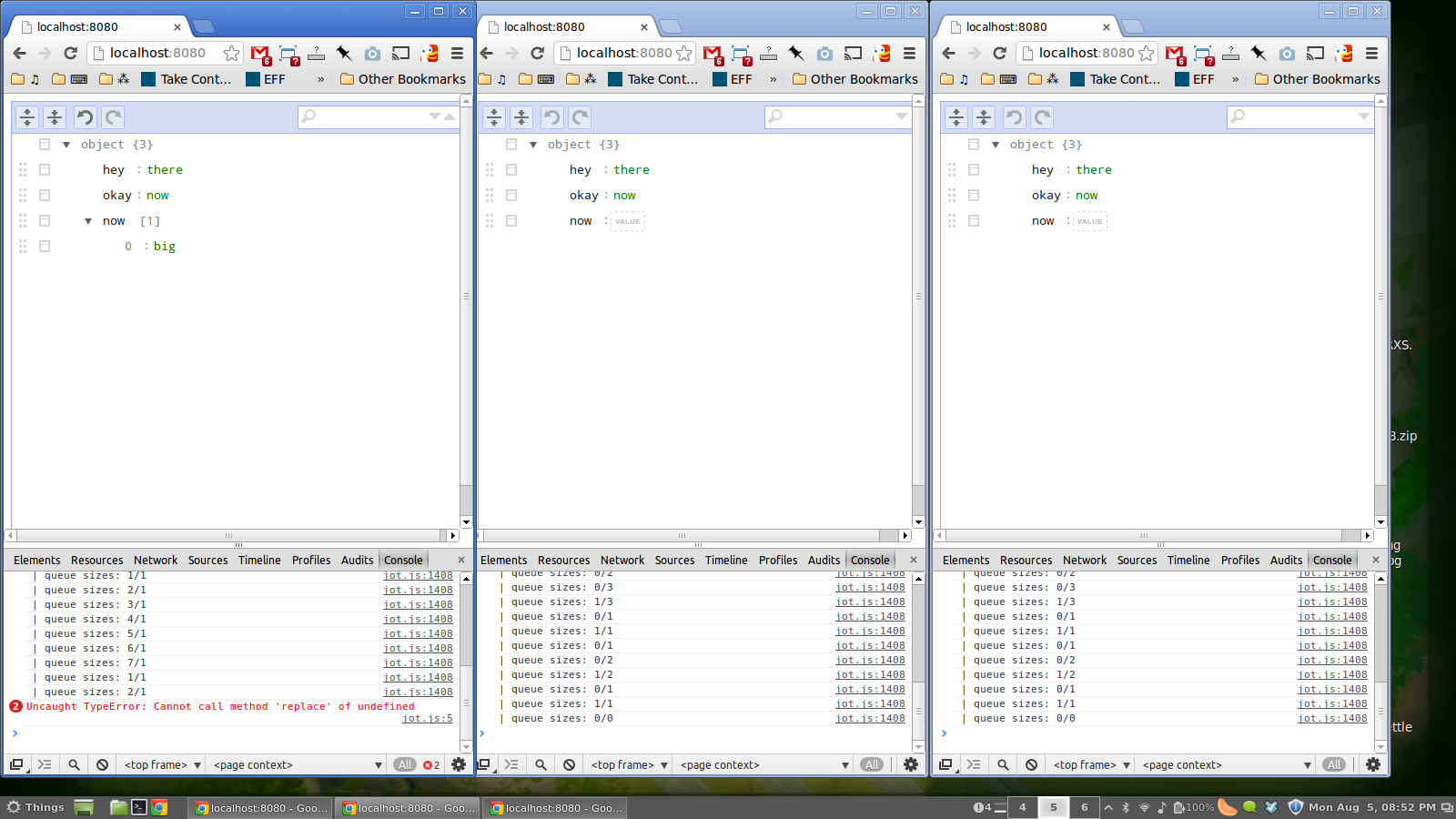
Task: Click Cast extension icon in middle window
Action: pos(853,54)
